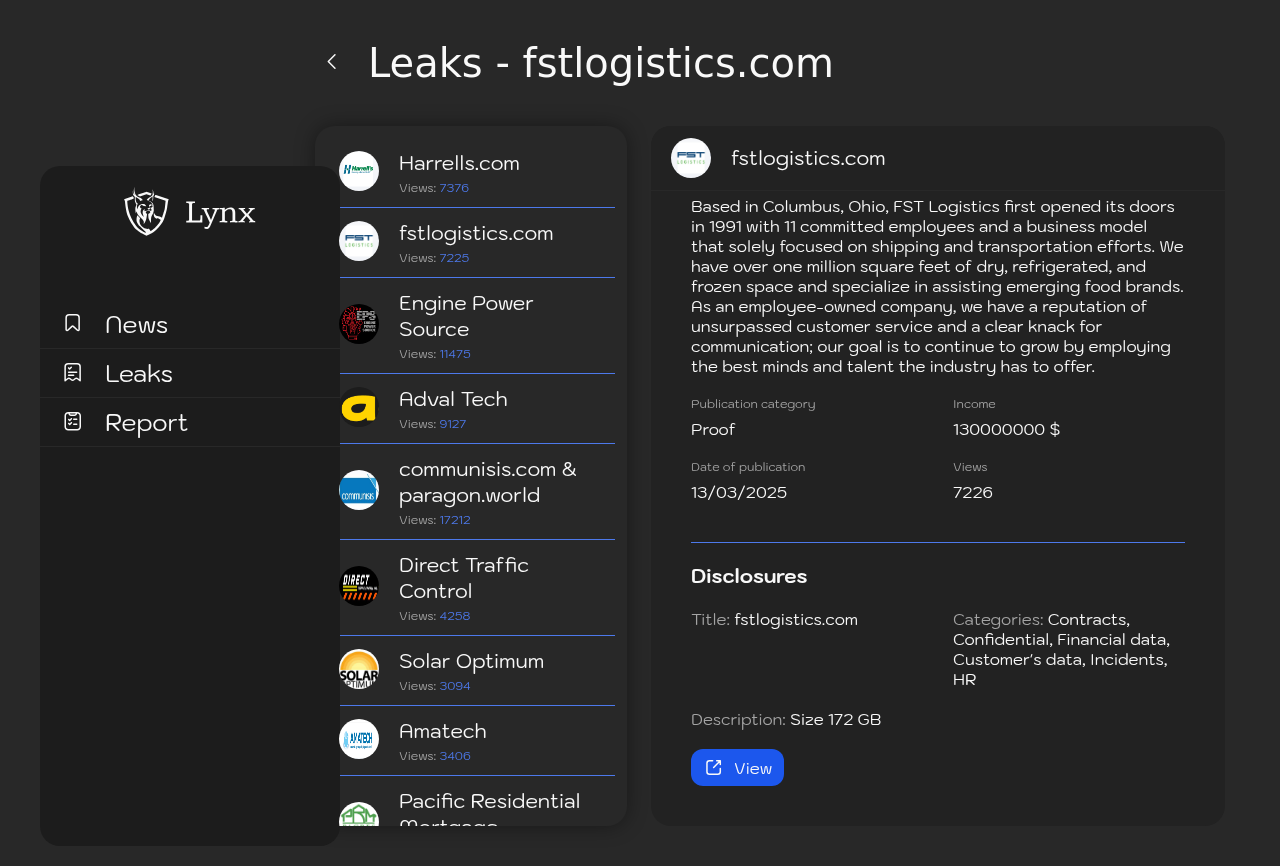Screen dimensions: 1280x866
Task: Click the income value 130000000 $
Action: (1006, 430)
